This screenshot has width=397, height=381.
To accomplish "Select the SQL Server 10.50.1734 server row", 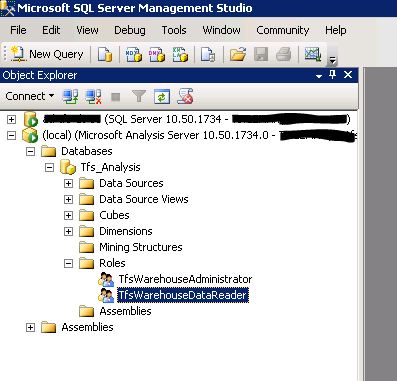I will pos(197,119).
